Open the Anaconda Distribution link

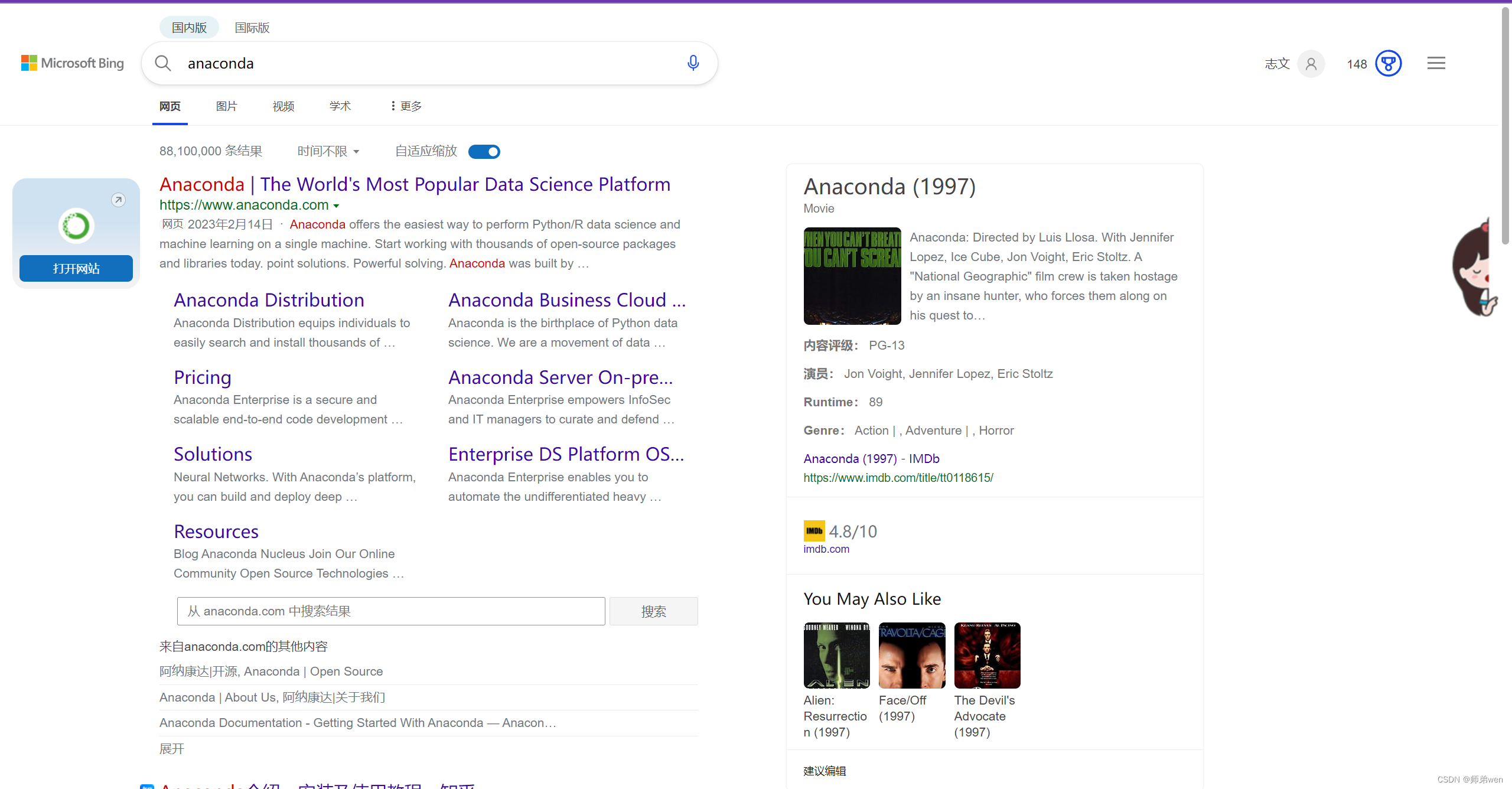(x=269, y=300)
